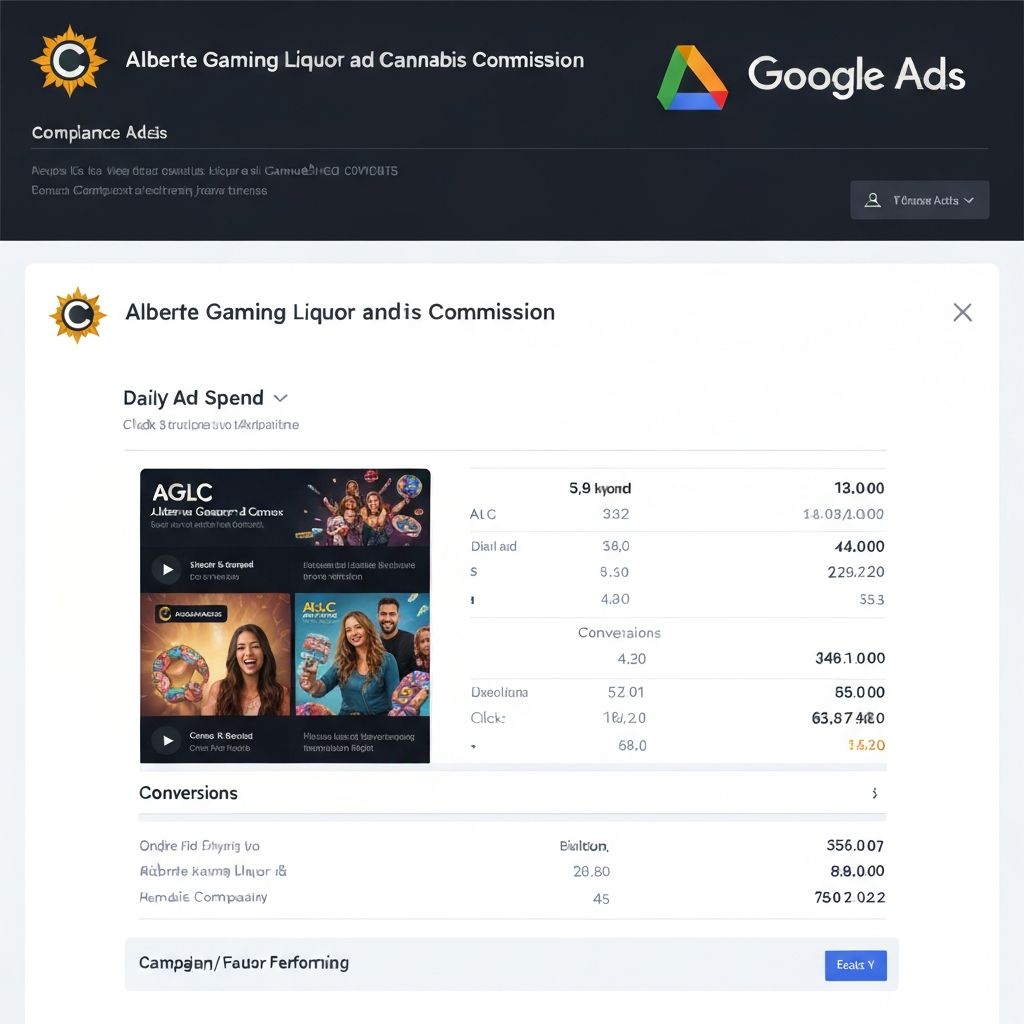The height and width of the screenshot is (1024, 1024).
Task: Play the bottom video ad preview
Action: [167, 741]
